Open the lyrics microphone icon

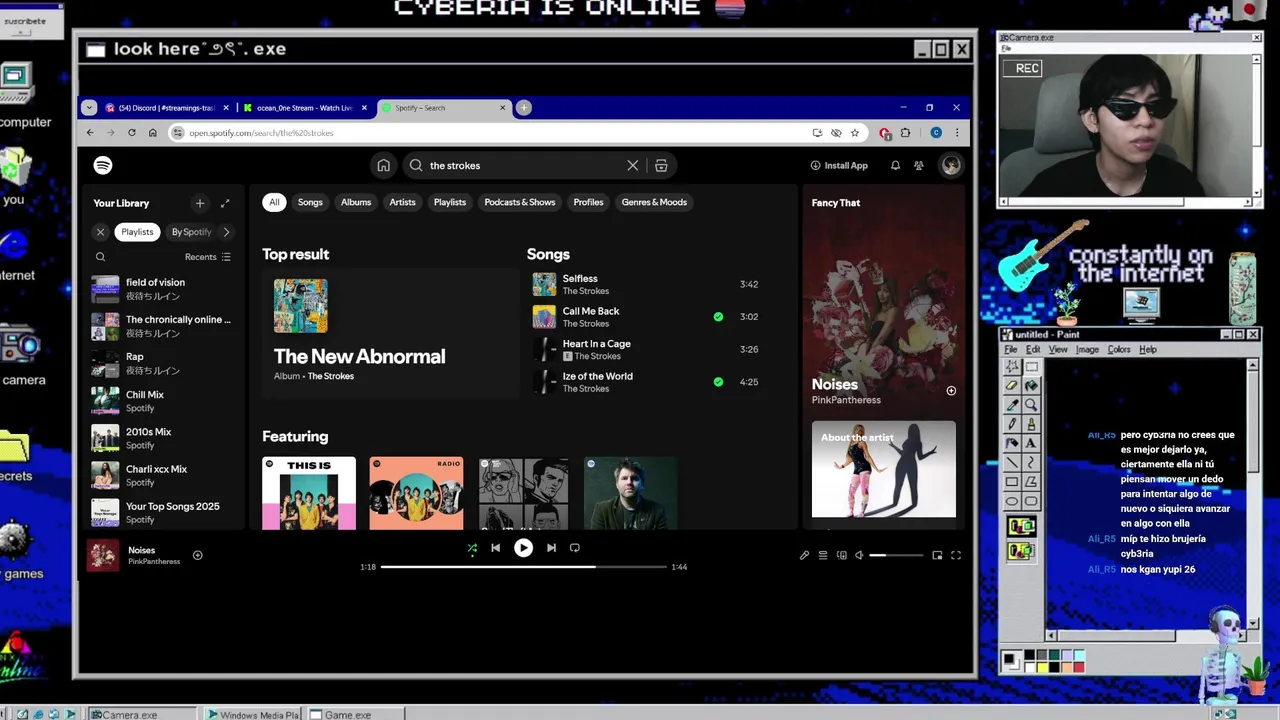(x=804, y=555)
